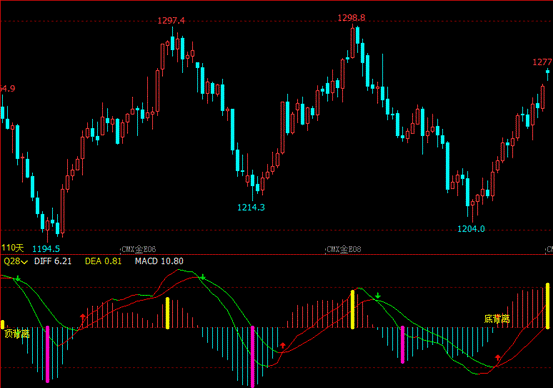Click the 1194.5 low price label
This screenshot has width=553, height=388.
(46, 249)
